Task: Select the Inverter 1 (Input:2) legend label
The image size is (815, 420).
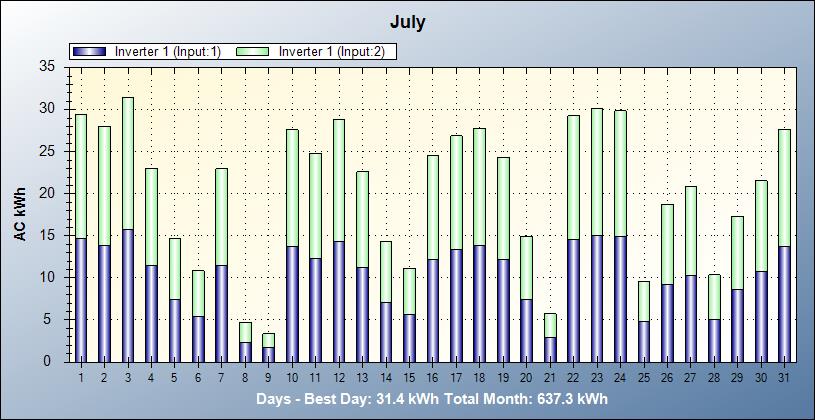Action: pyautogui.click(x=331, y=52)
